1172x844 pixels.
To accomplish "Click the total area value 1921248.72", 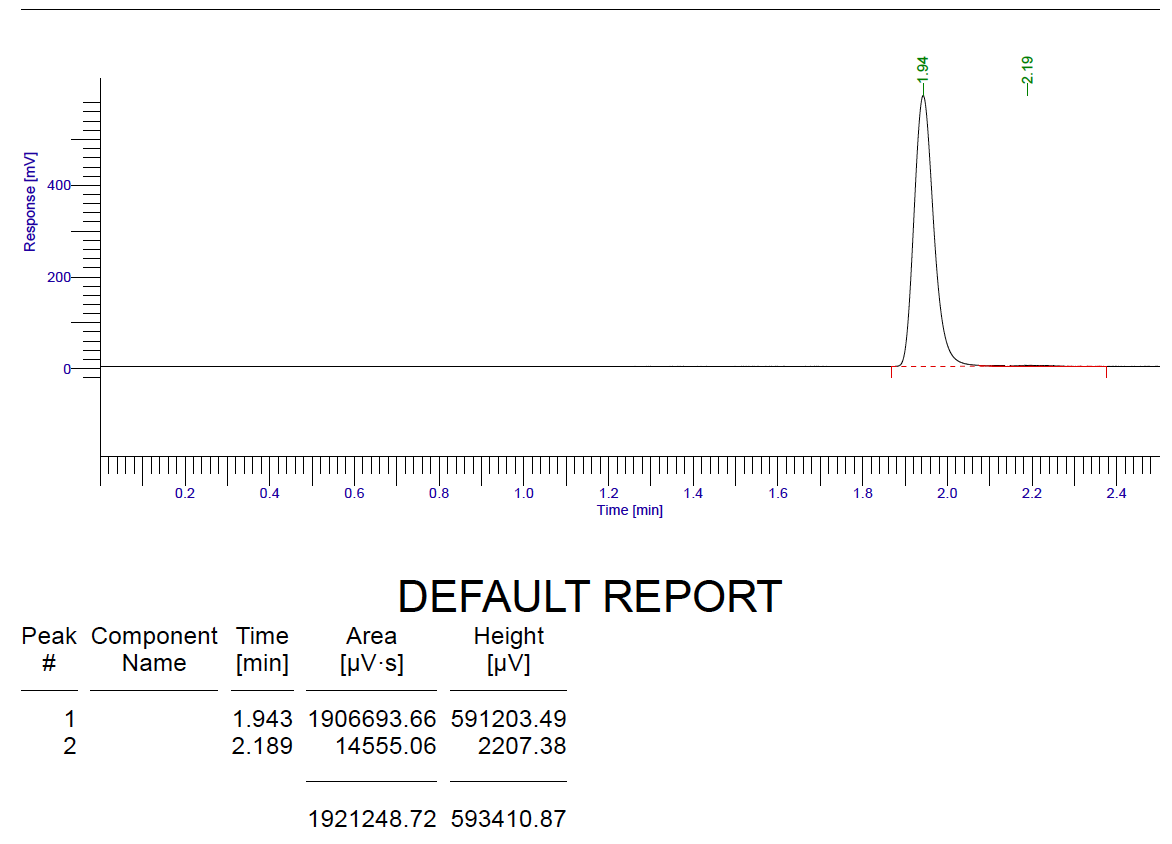I will [x=371, y=819].
